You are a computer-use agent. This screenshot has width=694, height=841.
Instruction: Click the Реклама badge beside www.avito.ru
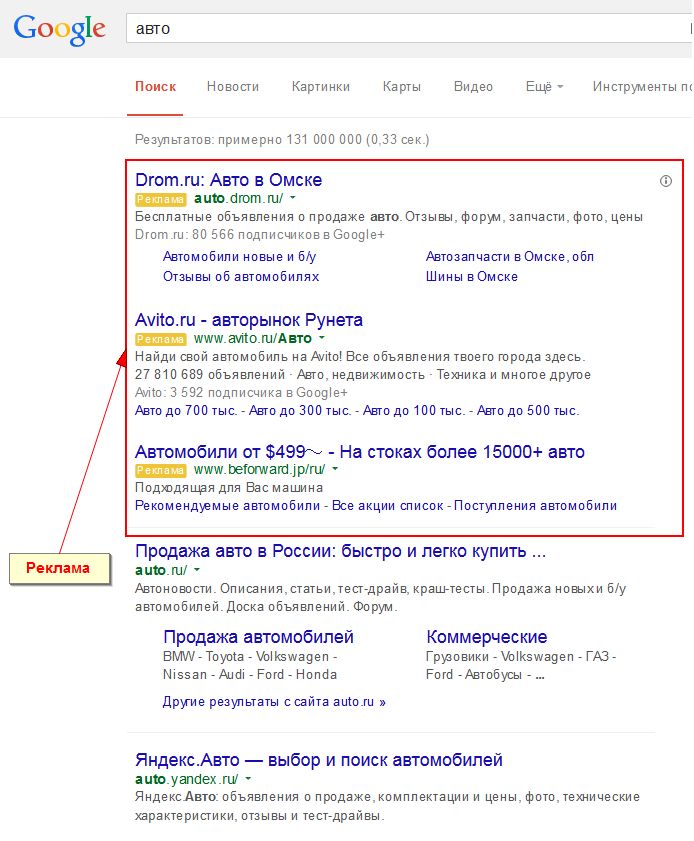(160, 340)
